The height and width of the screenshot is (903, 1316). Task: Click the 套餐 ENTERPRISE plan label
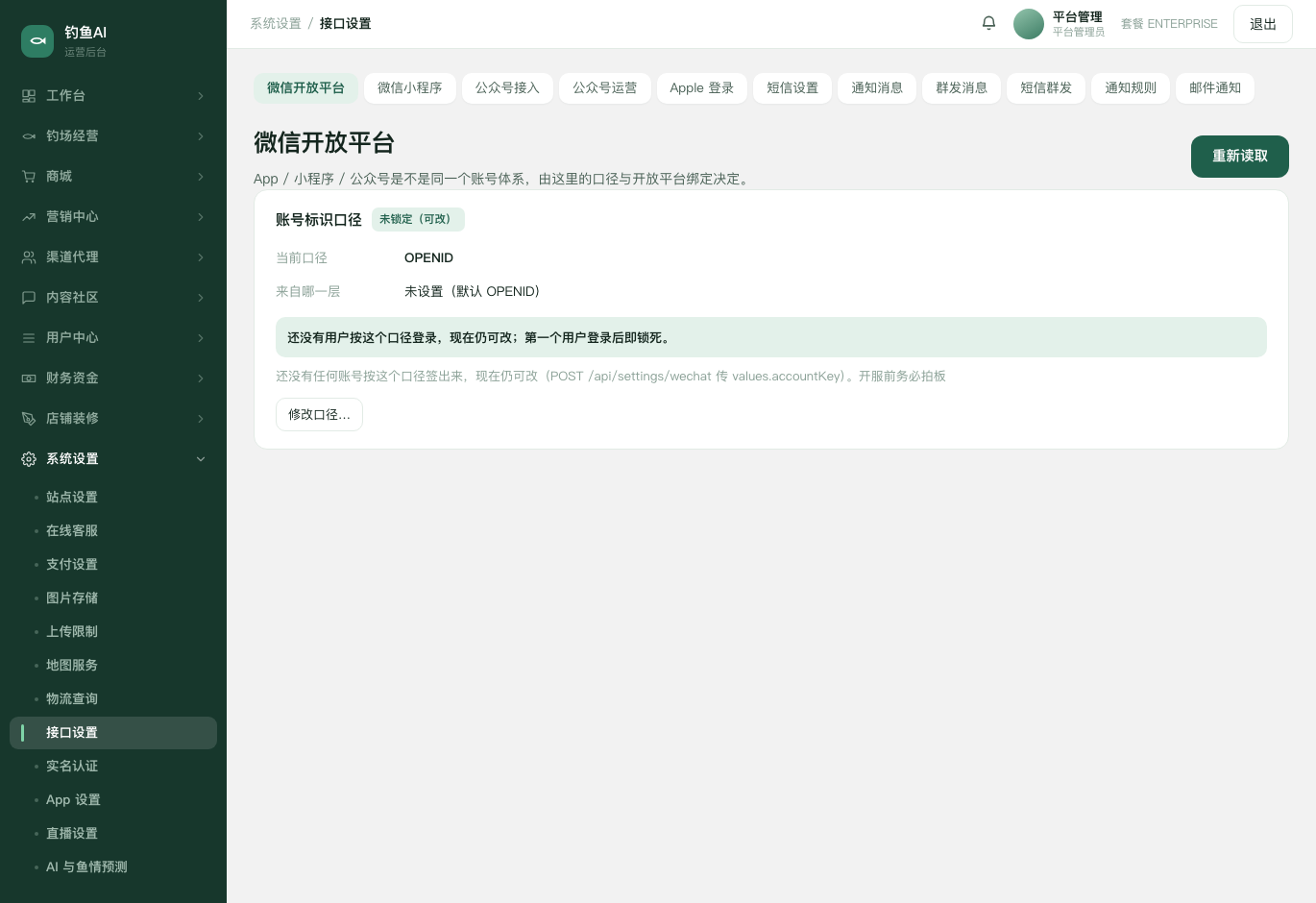(1169, 24)
